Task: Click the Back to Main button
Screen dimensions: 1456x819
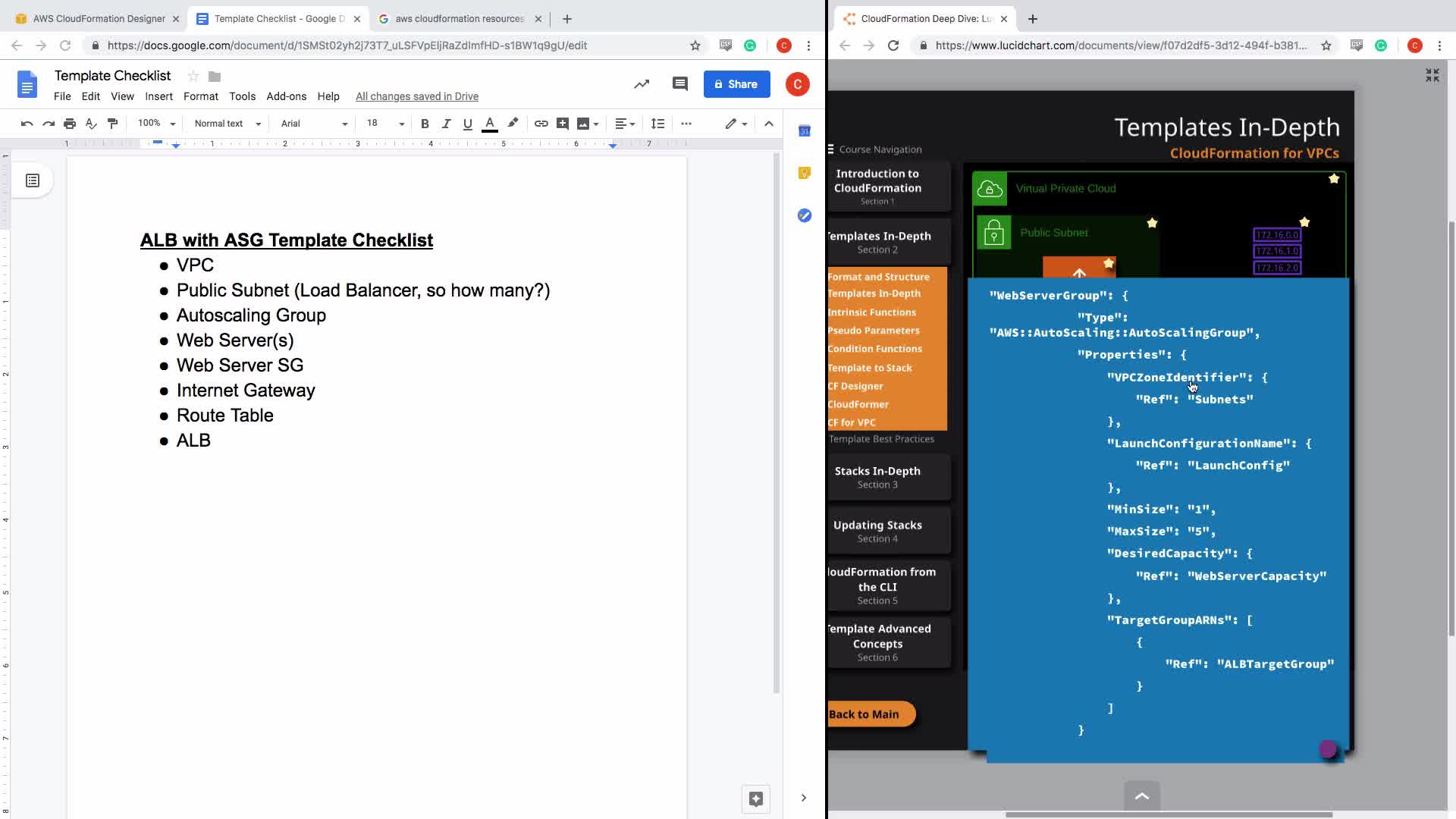Action: [866, 714]
